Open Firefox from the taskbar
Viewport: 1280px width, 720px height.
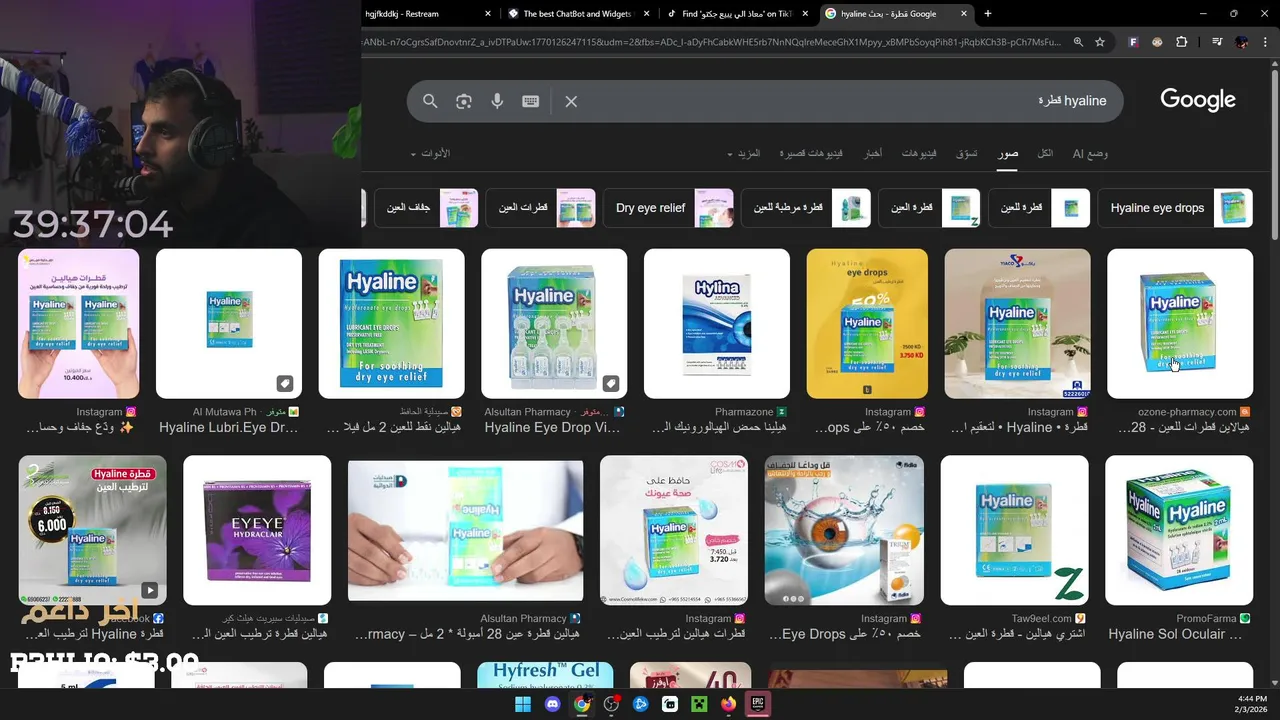tap(729, 704)
